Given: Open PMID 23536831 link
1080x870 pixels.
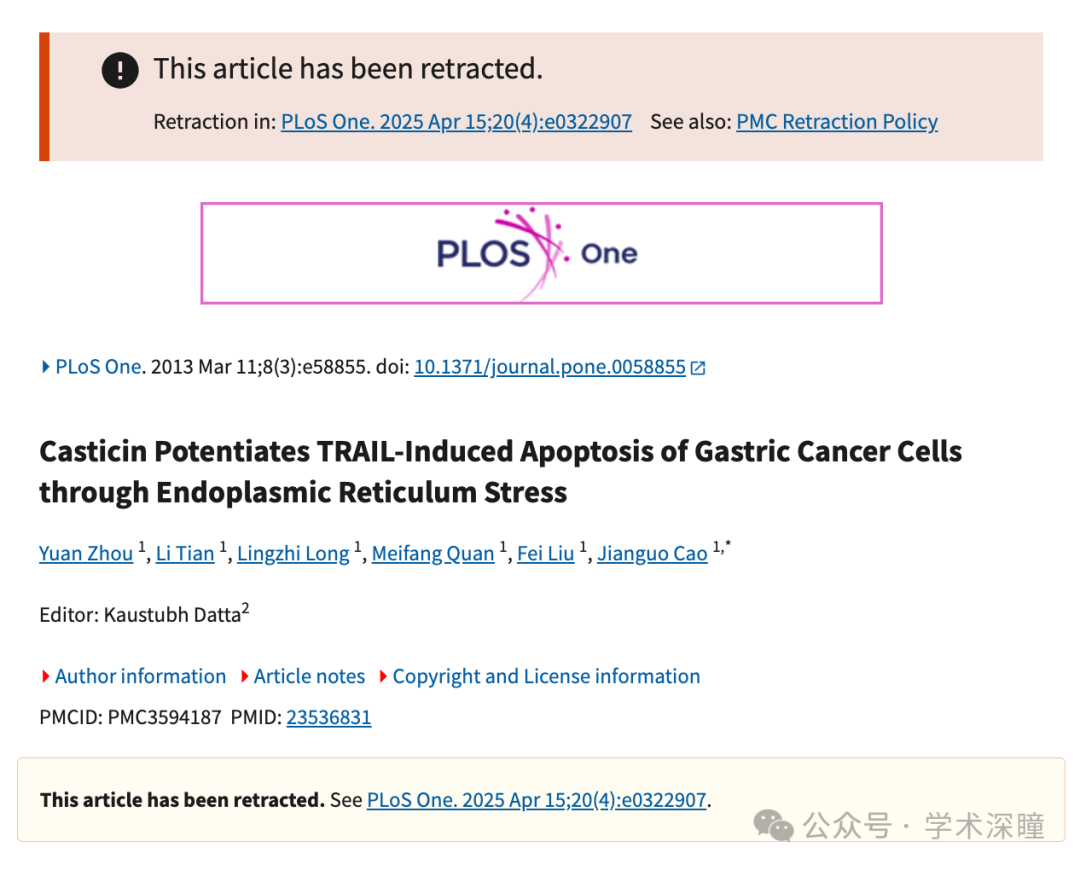Looking at the screenshot, I should (329, 717).
